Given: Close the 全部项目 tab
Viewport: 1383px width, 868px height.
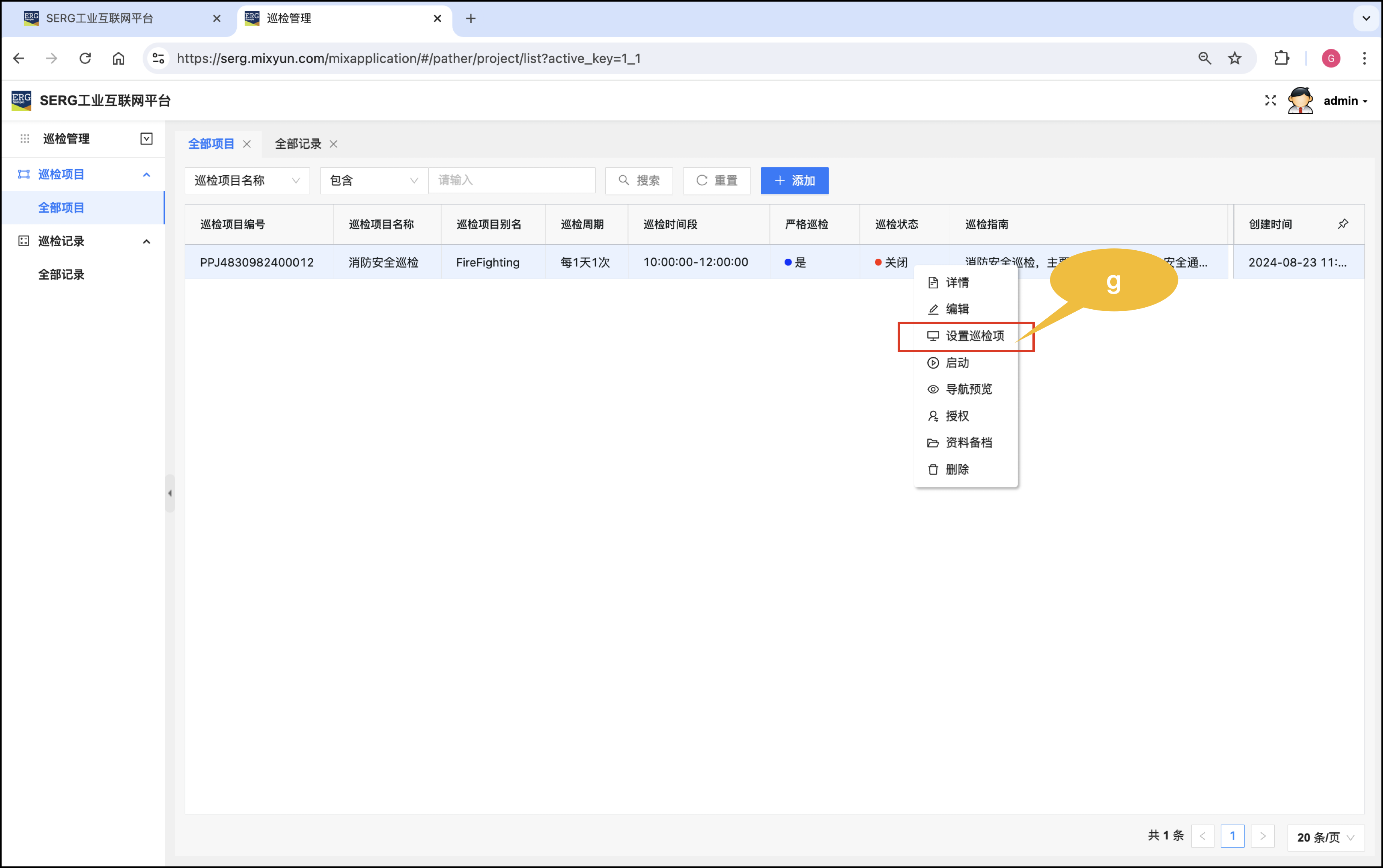Looking at the screenshot, I should pyautogui.click(x=247, y=144).
